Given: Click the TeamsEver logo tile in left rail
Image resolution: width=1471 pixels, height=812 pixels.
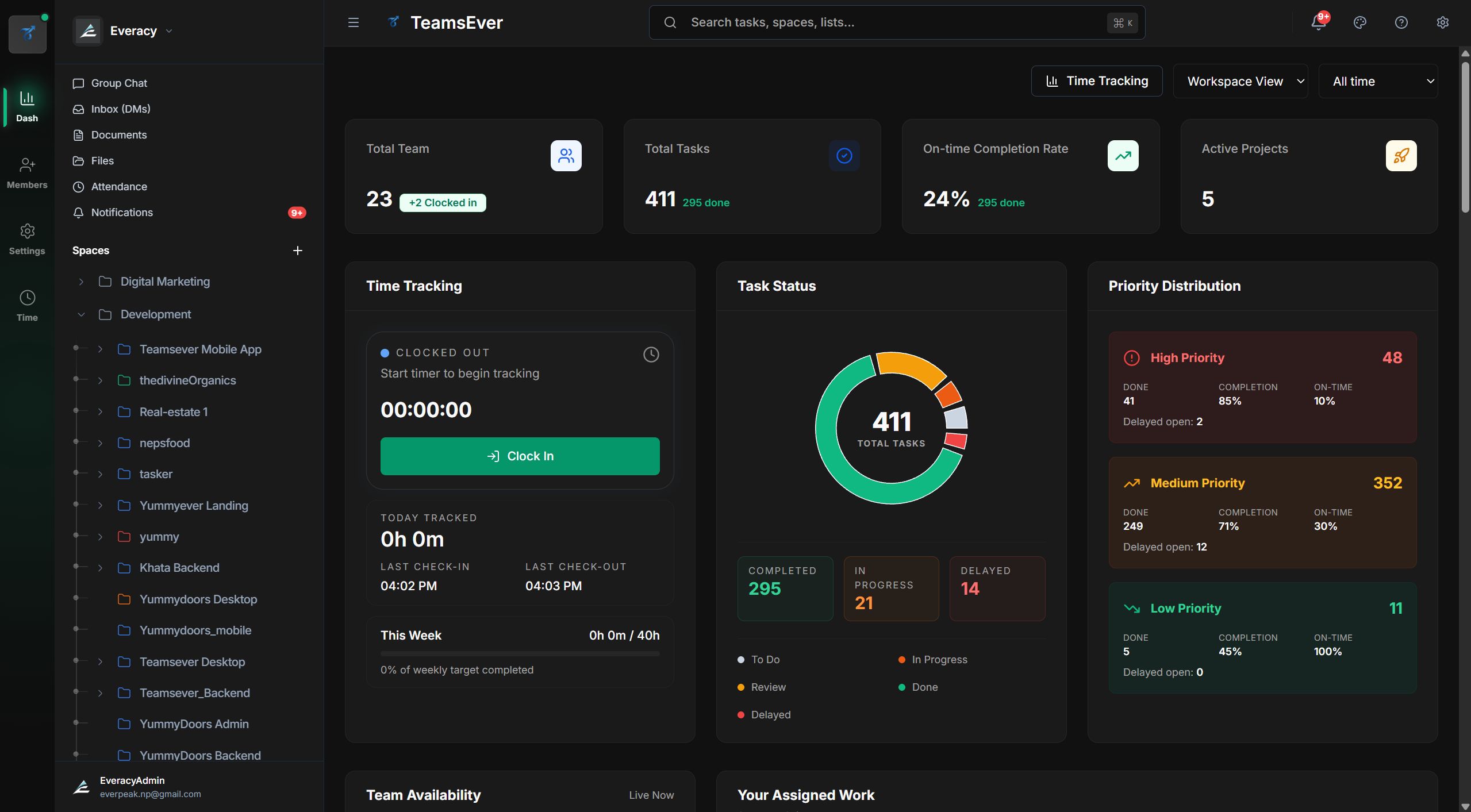Looking at the screenshot, I should coord(28,34).
